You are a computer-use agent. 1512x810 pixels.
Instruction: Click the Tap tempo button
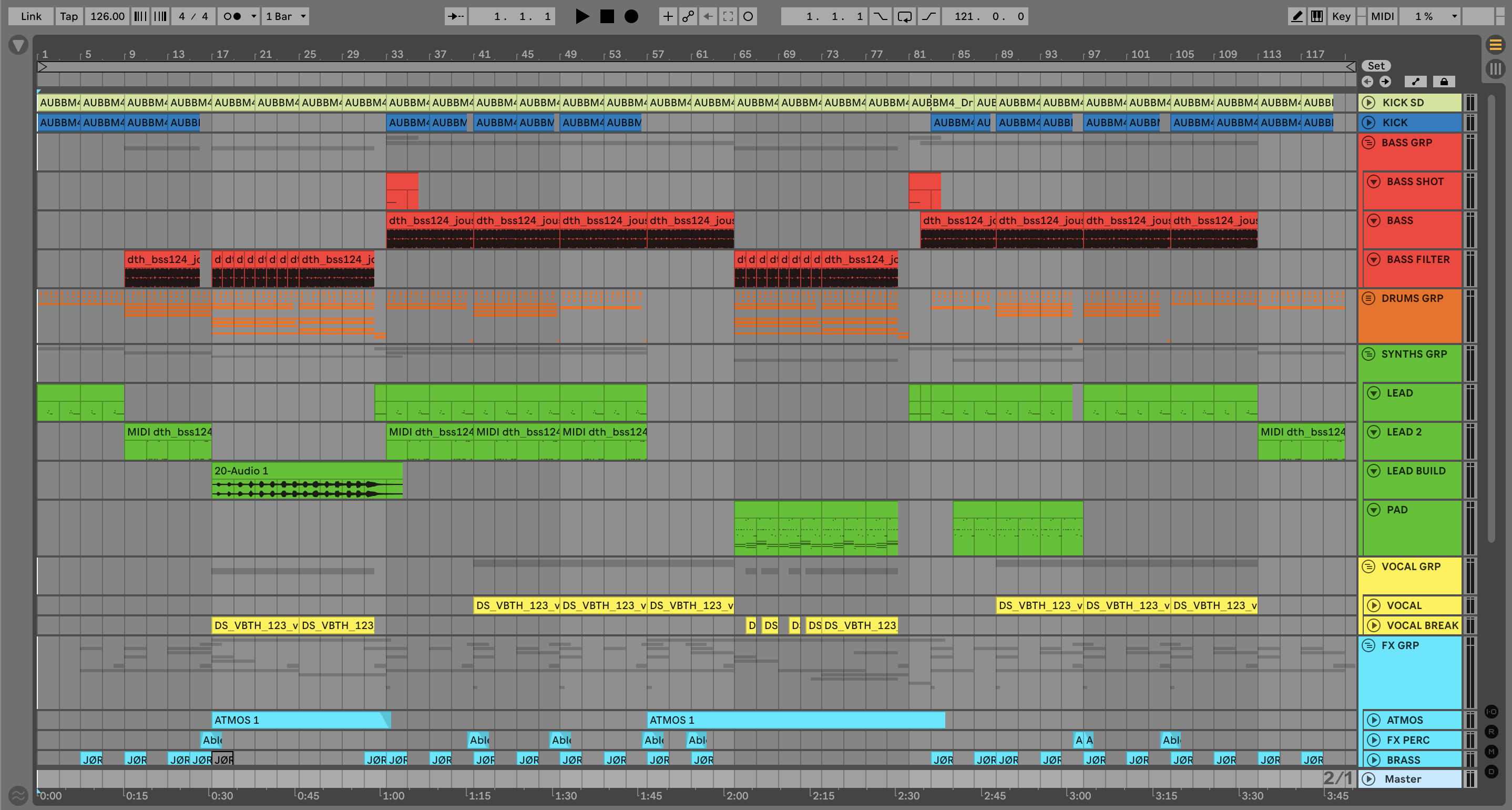point(69,16)
